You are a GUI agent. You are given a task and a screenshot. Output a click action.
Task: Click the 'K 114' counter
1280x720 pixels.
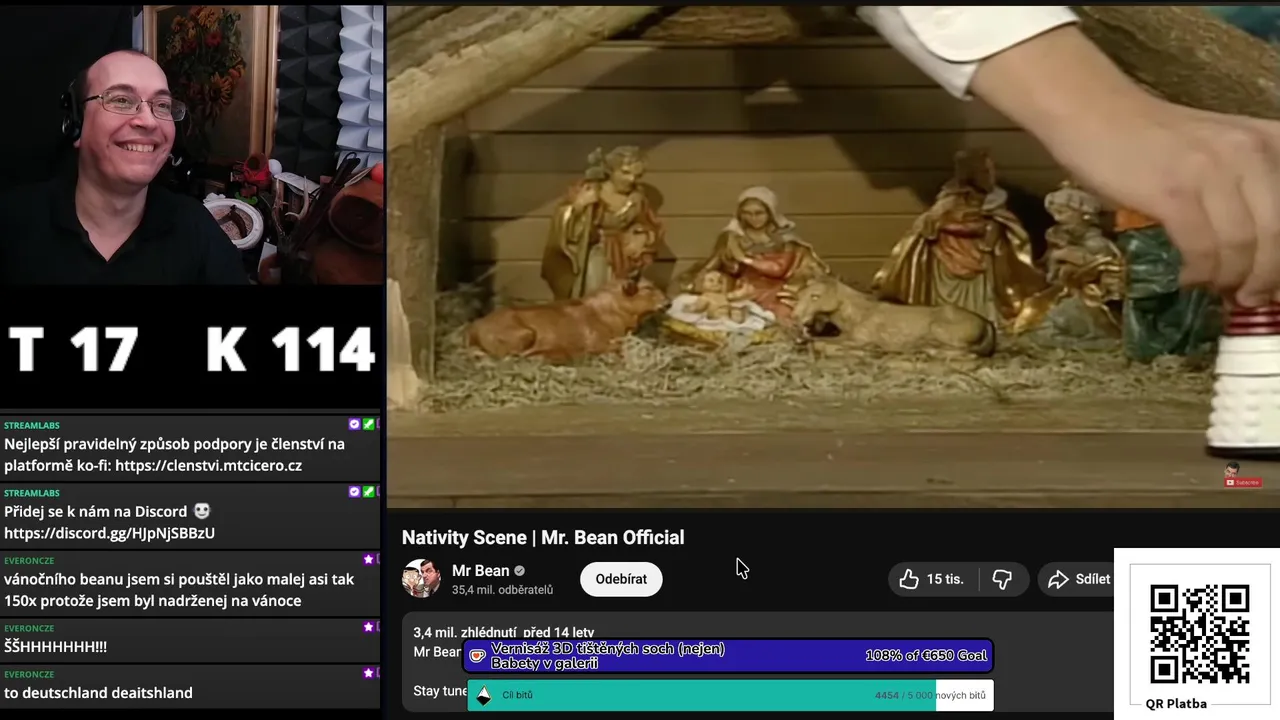click(290, 349)
